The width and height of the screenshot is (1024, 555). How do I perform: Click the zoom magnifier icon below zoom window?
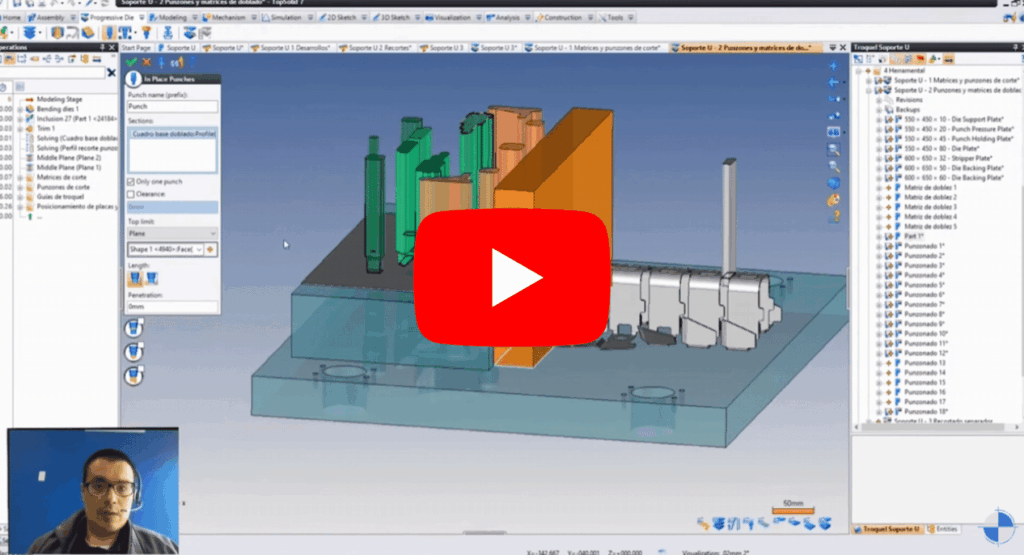click(833, 167)
